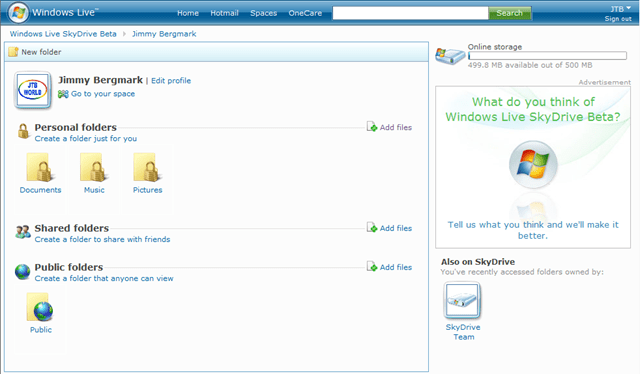
Task: Click the Windows orb in the advertisement
Action: 533,165
